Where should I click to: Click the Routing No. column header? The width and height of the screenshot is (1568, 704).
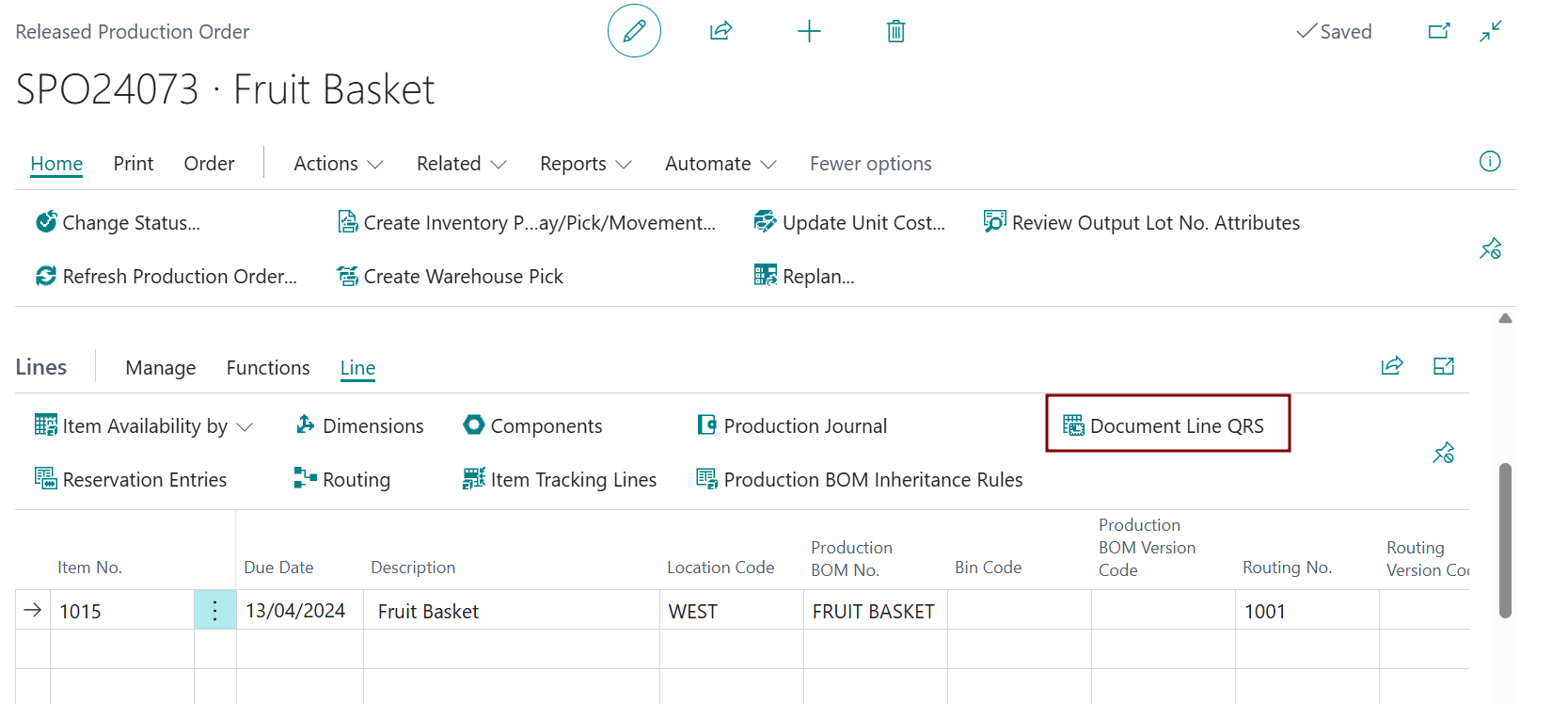tap(1287, 568)
